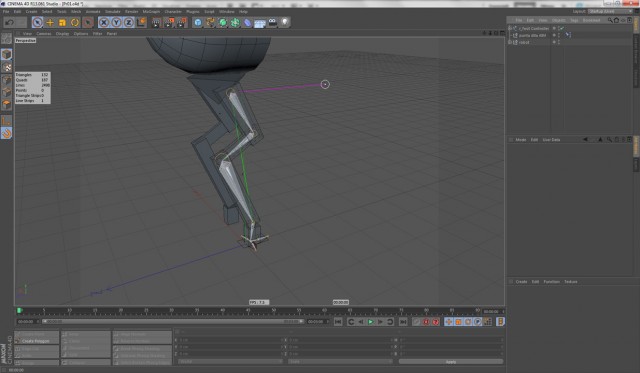Toggle visibility dot of robot object
The image size is (640, 373).
point(554,42)
